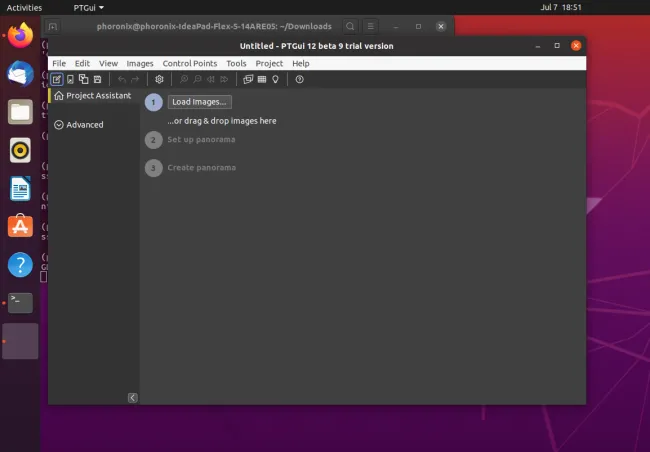Screen dimensions: 650x452
Task: Click the lightbulb Control Point Assistant icon
Action: (275, 79)
